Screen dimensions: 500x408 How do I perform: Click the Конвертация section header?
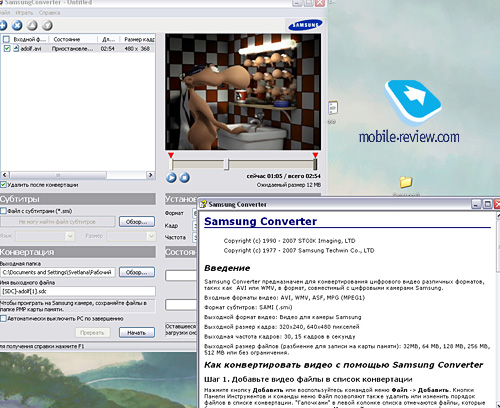point(78,252)
